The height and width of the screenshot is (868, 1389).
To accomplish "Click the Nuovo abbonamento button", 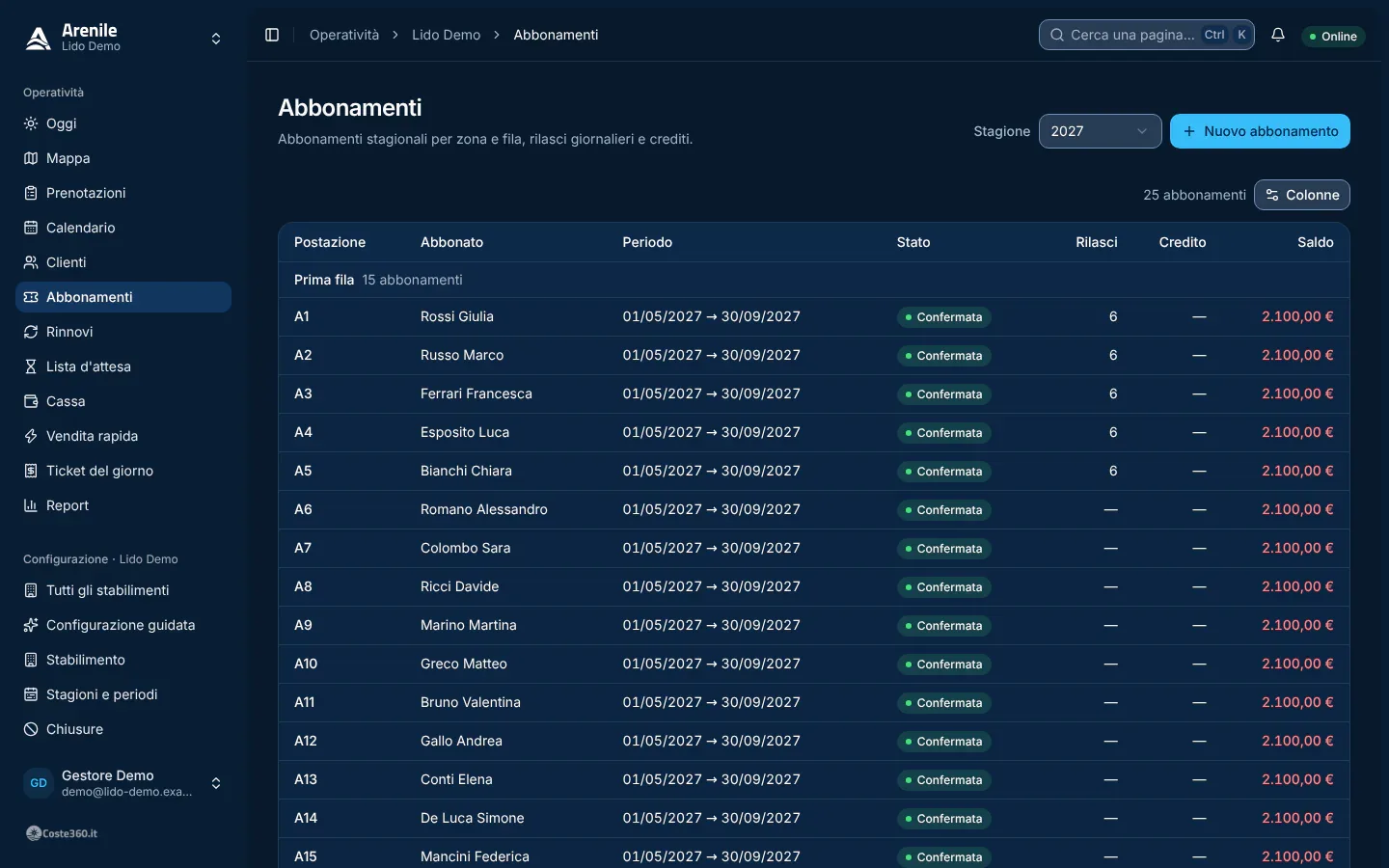I will tap(1260, 131).
